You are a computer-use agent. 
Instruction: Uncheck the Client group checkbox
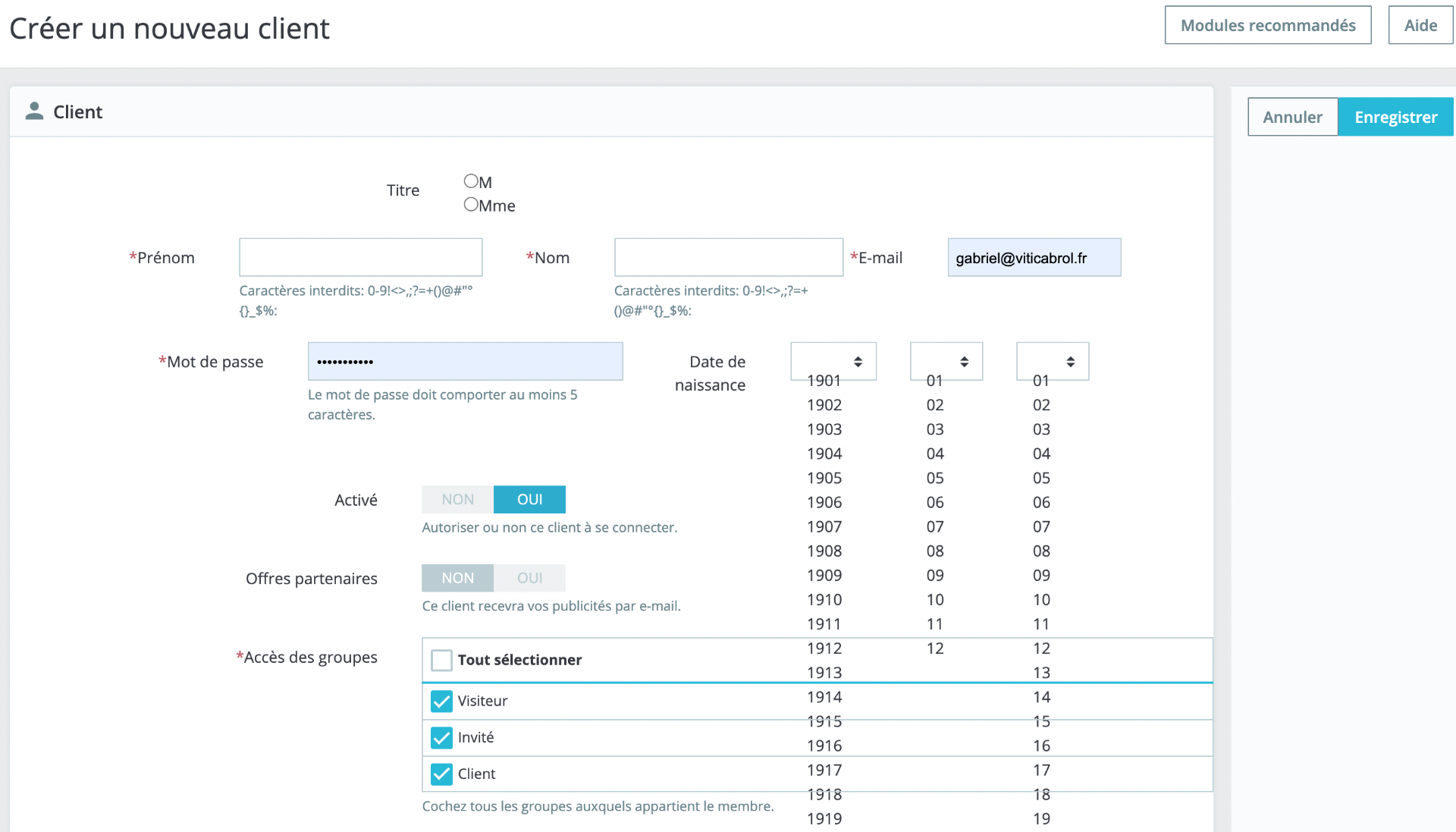coord(441,774)
